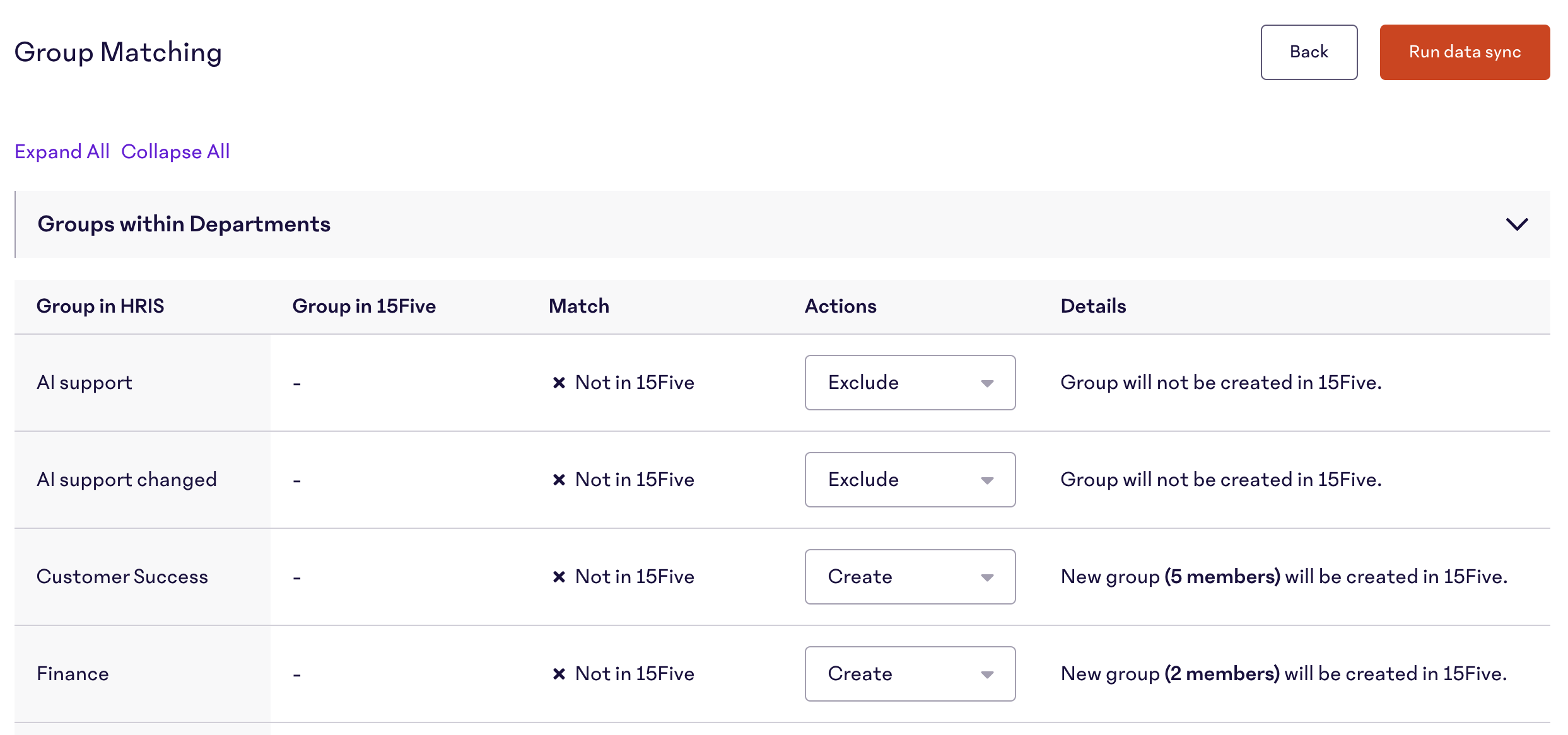Open the AI support changed action dropdown
Viewport: 1568px width, 735px height.
coord(910,480)
